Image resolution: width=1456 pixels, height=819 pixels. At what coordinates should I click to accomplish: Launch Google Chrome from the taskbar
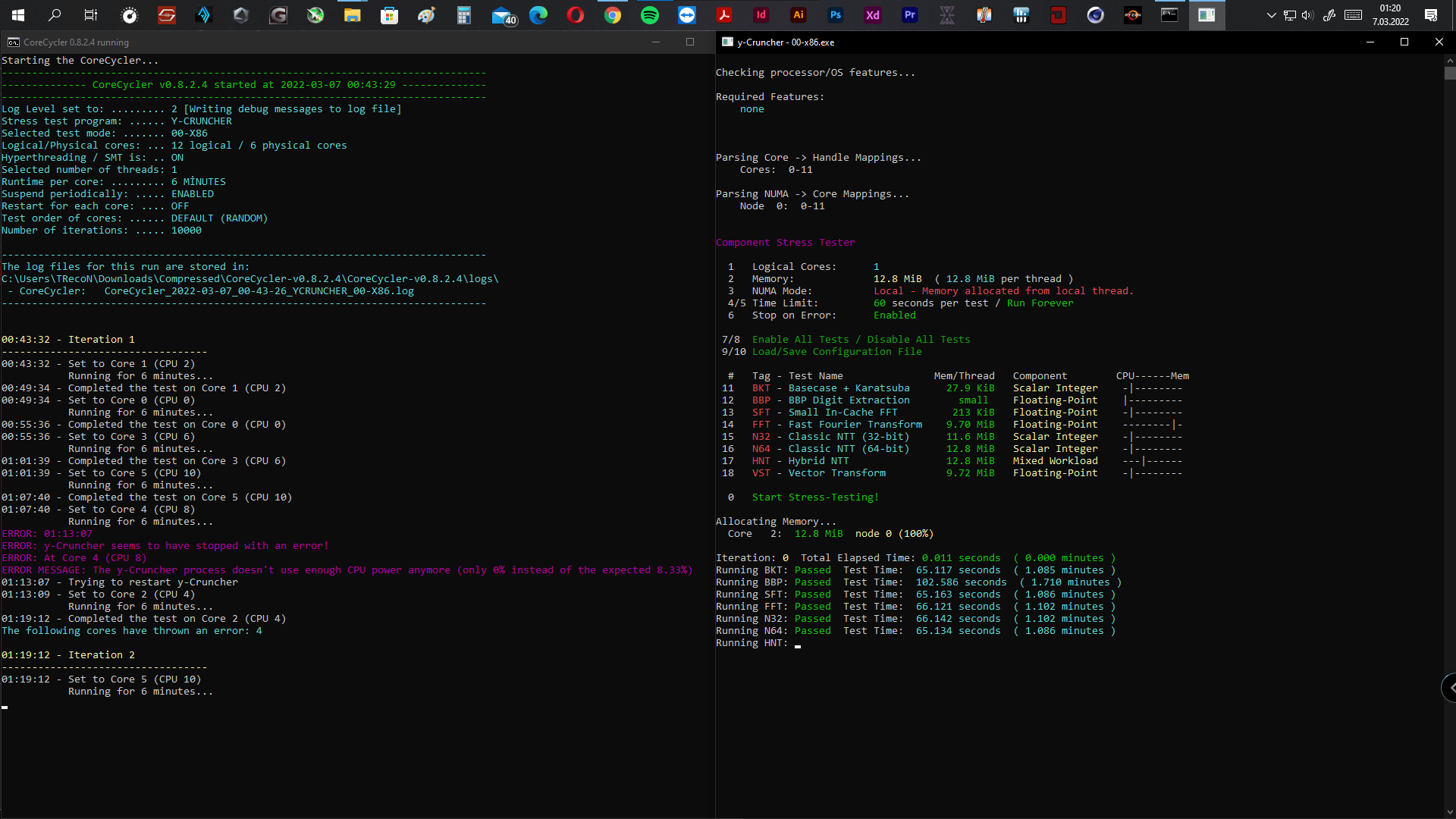click(x=613, y=15)
